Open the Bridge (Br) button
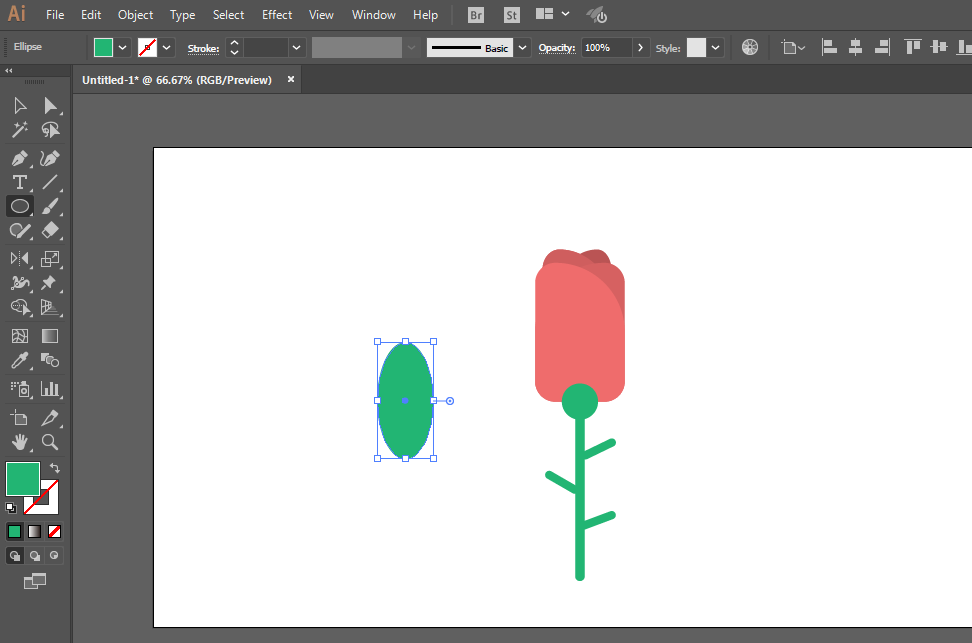 pyautogui.click(x=476, y=15)
